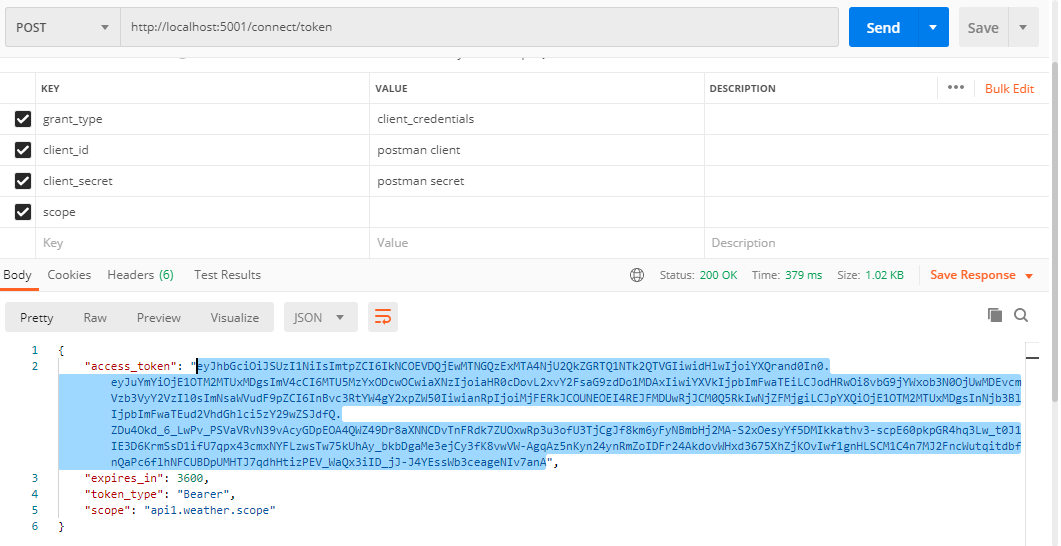Click the Bulk Edit link
Screen dimensions: 1061x546
pos(1010,89)
